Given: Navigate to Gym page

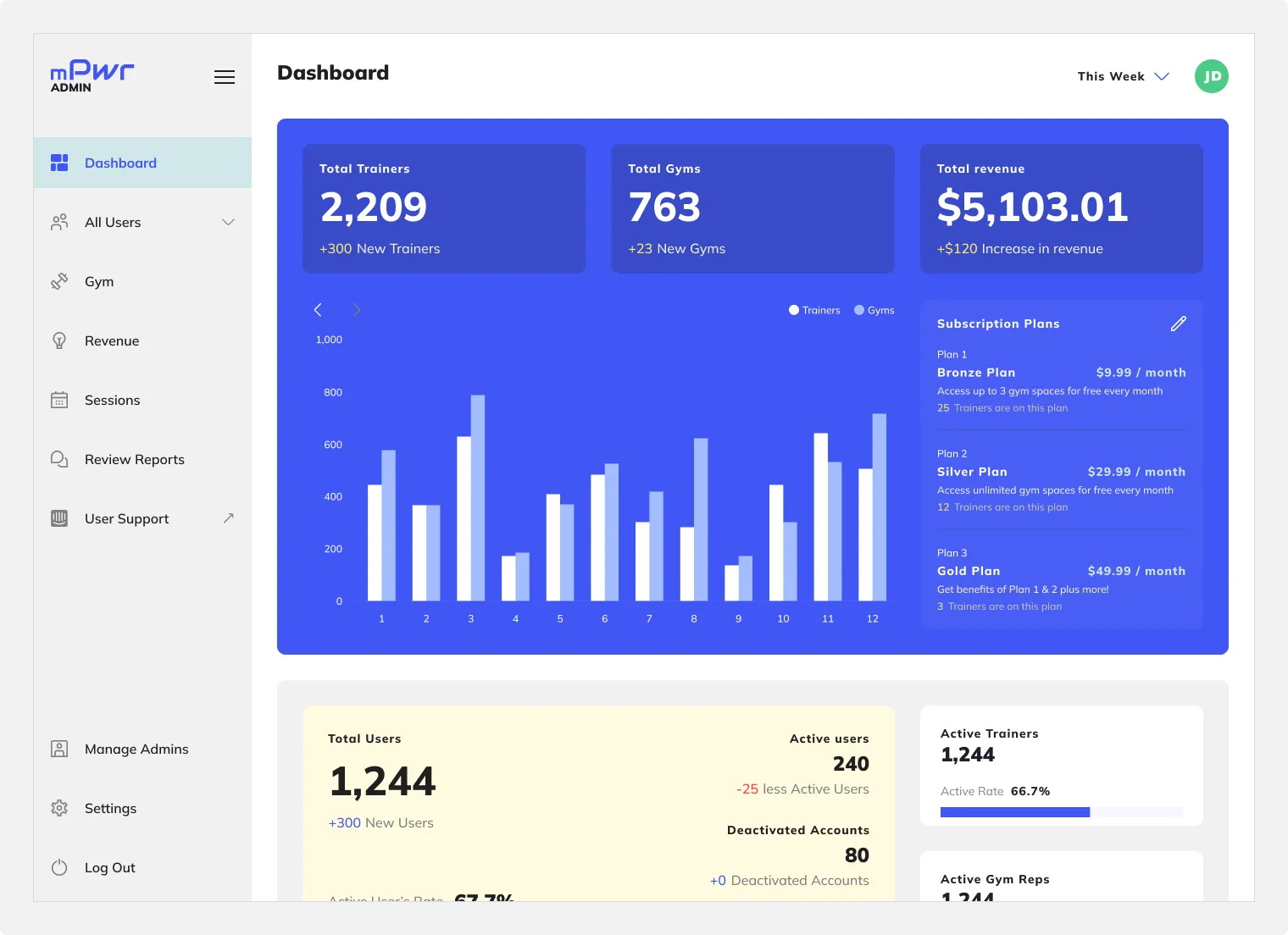Looking at the screenshot, I should tap(142, 281).
